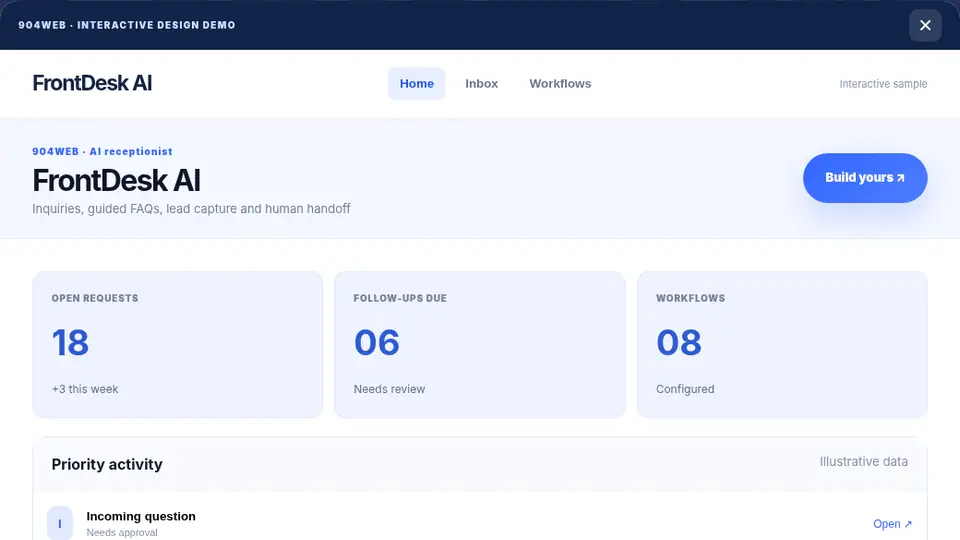Click the large FrontDesk AI hero heading

coord(116,181)
